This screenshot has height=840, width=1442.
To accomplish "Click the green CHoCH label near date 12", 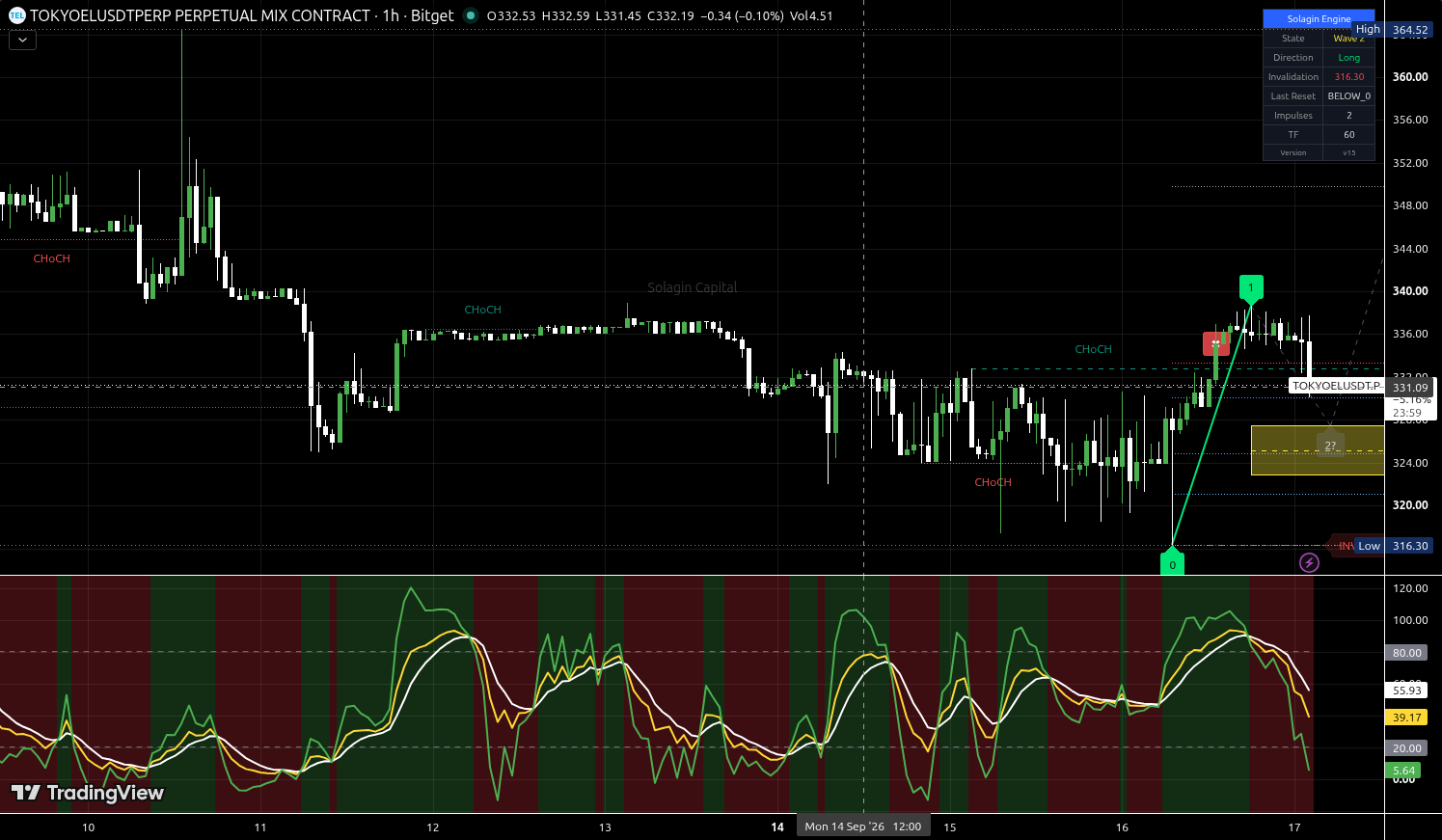I will click(483, 310).
